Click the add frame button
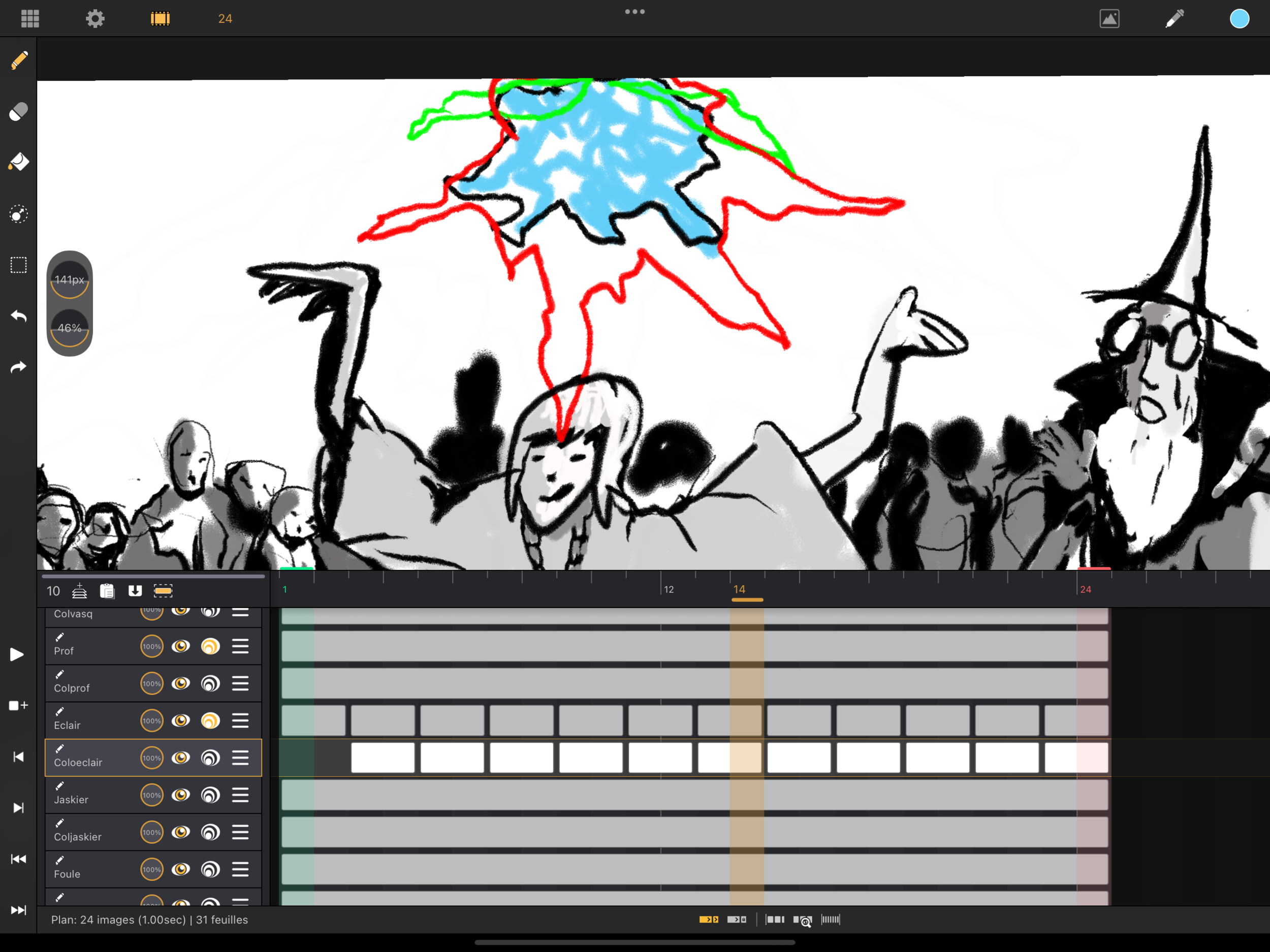This screenshot has width=1270, height=952. click(18, 706)
